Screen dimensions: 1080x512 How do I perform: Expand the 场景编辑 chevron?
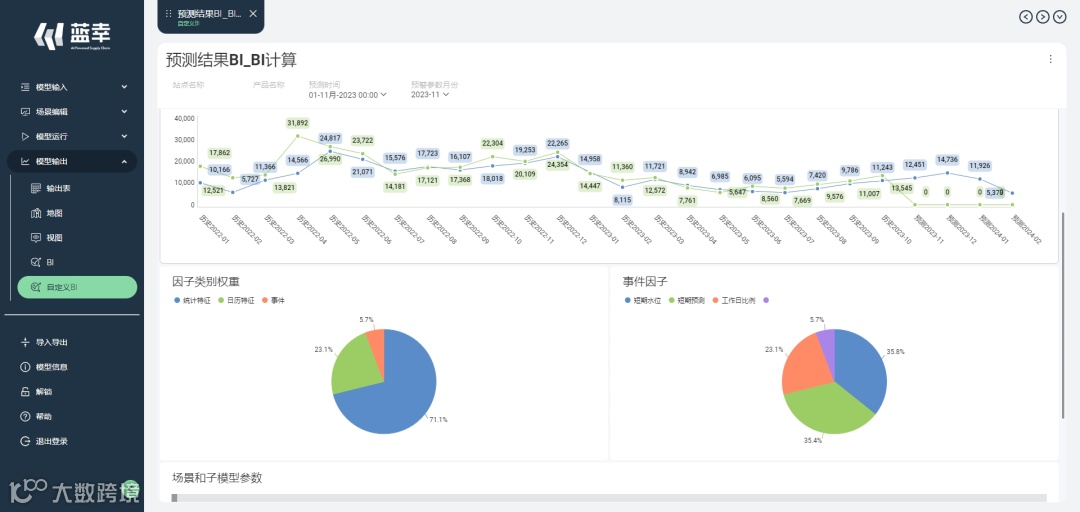coord(125,112)
